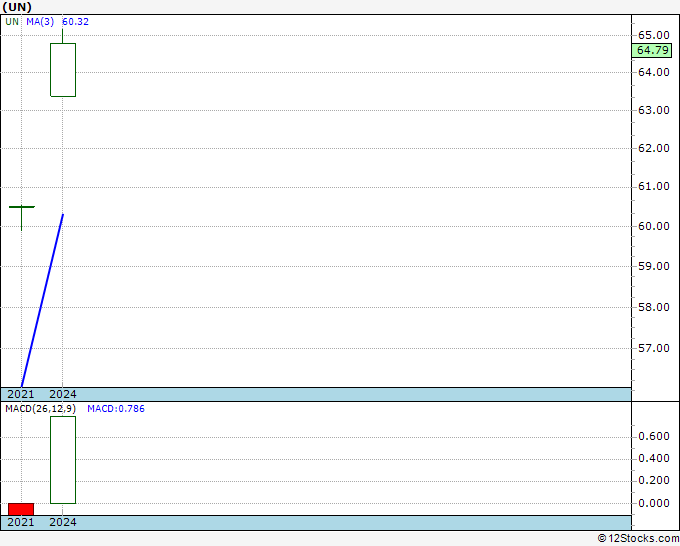Click the 59.00 price axis label
The image size is (680, 546).
(654, 266)
